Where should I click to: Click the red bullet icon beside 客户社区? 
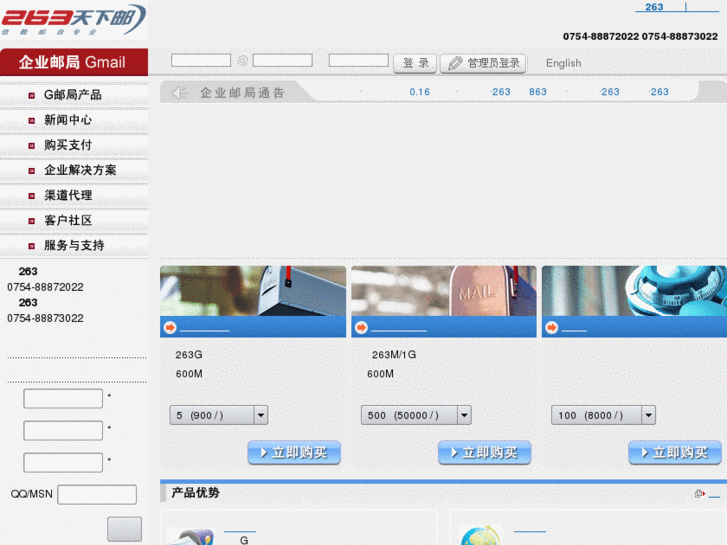coord(32,221)
